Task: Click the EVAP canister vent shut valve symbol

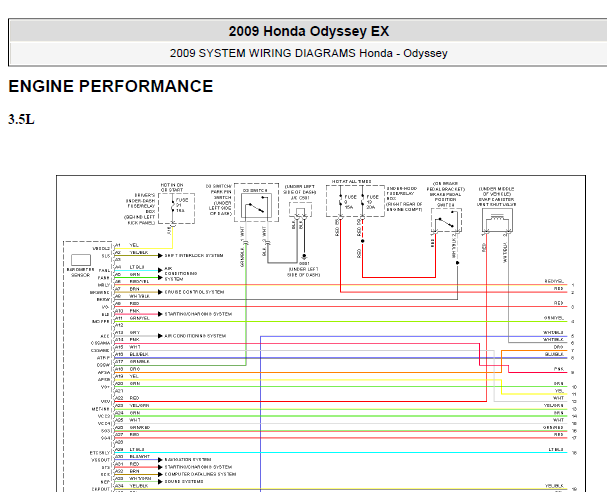Action: coord(497,220)
